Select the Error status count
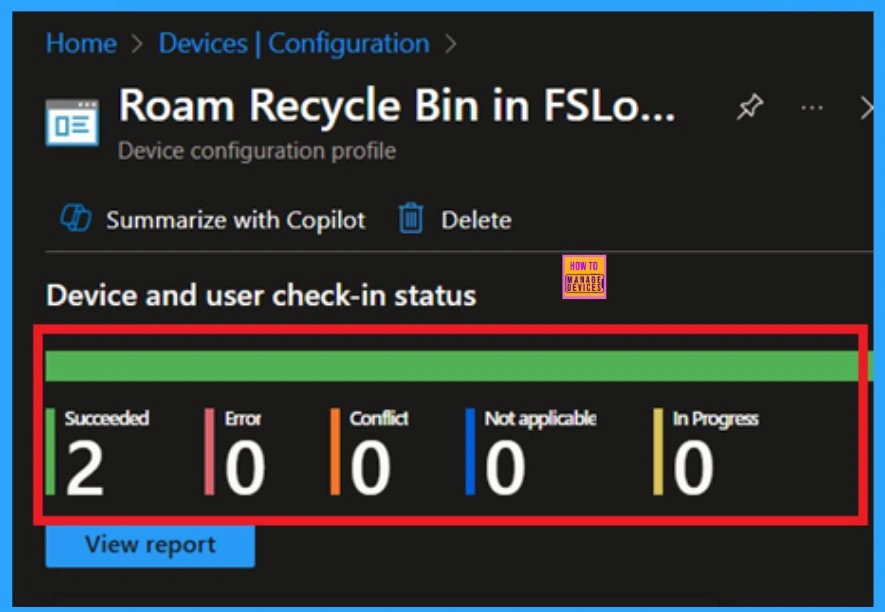This screenshot has height=612, width=885. point(244,469)
